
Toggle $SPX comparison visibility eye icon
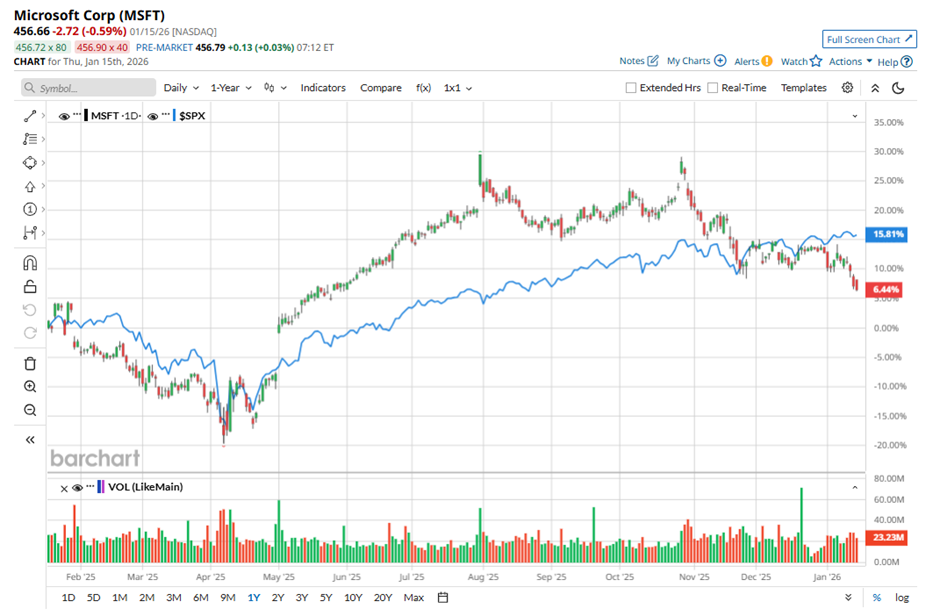[x=152, y=116]
